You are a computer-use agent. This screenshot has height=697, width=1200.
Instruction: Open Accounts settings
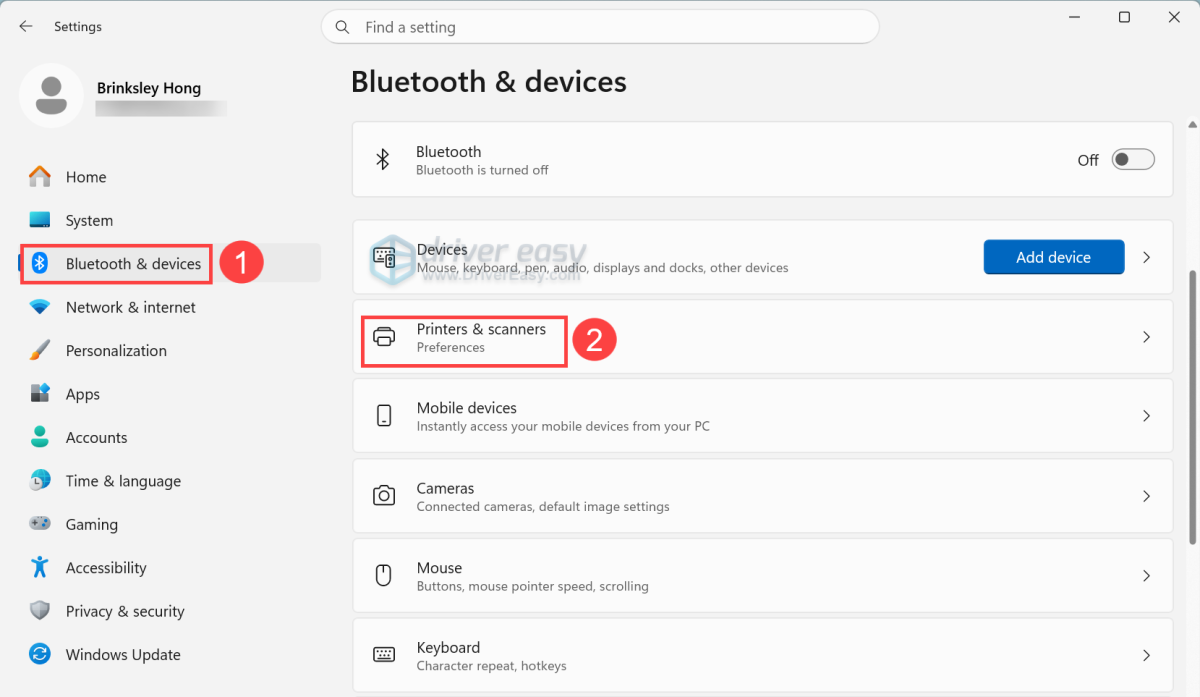[170, 437]
